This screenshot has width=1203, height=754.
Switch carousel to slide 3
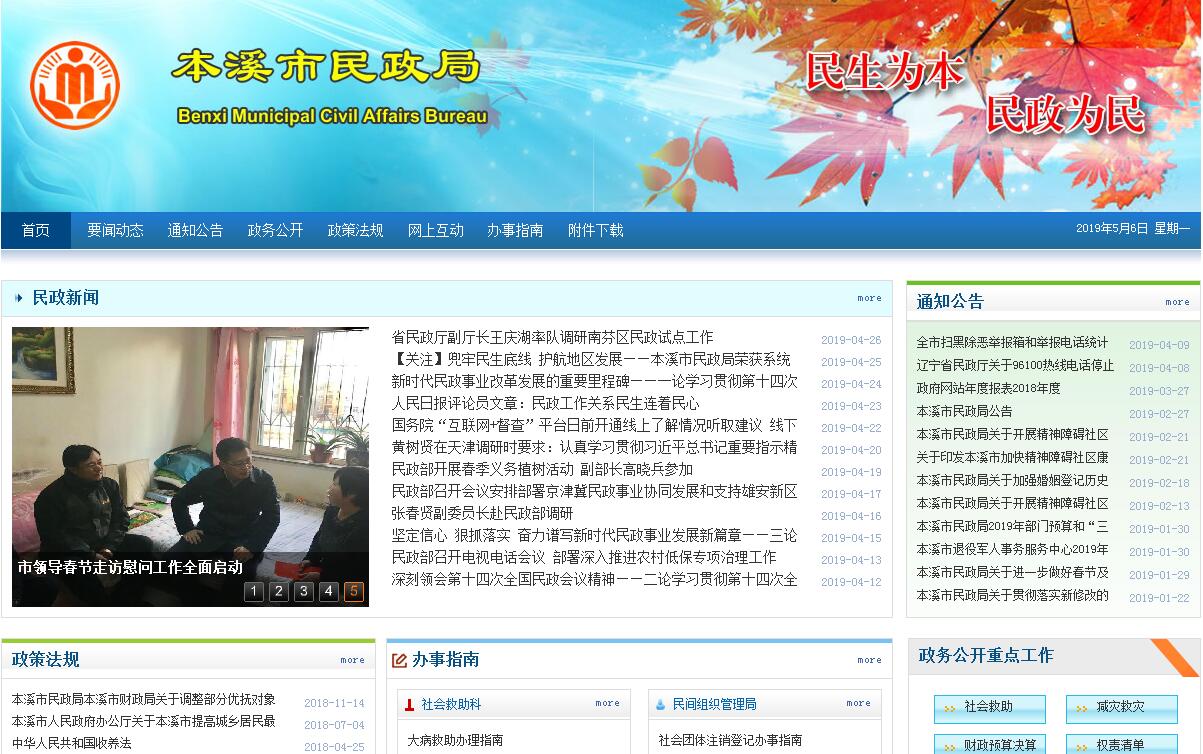click(x=304, y=592)
